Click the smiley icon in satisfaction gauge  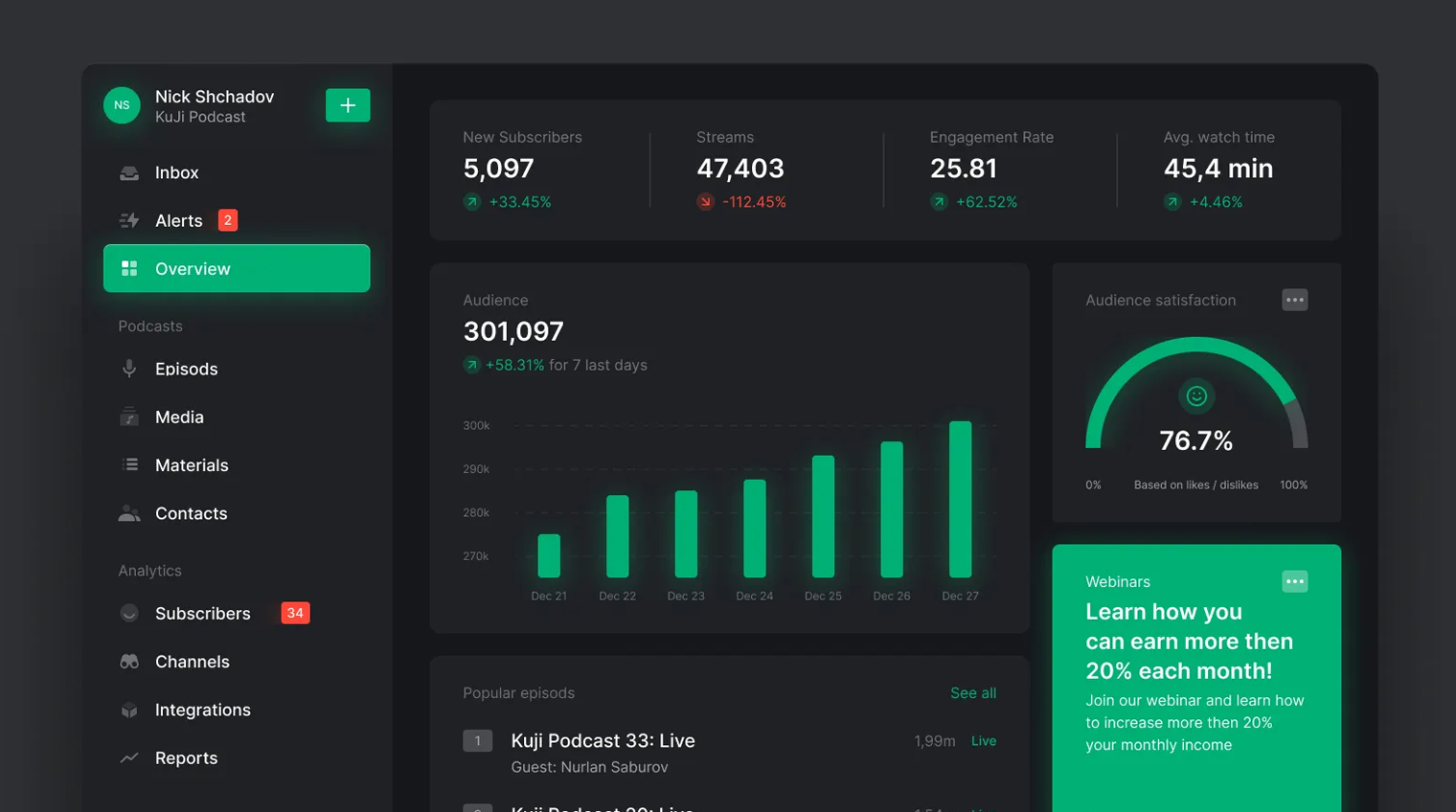[1196, 395]
